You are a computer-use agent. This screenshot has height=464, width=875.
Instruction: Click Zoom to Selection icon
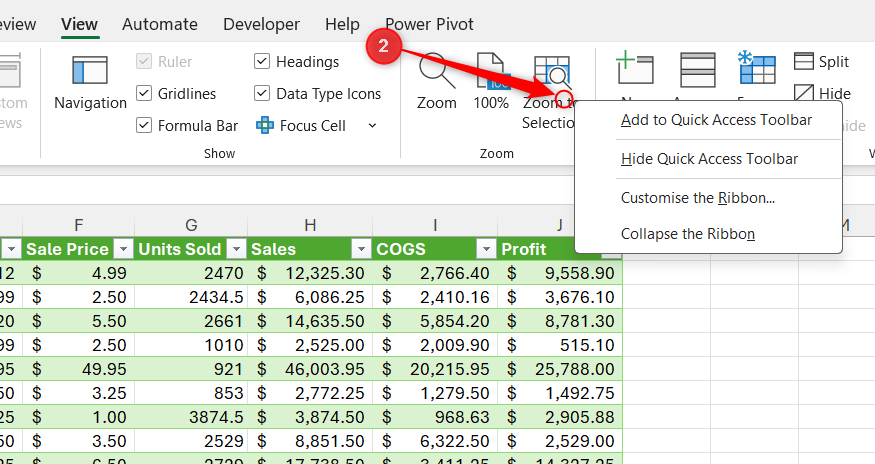[551, 70]
